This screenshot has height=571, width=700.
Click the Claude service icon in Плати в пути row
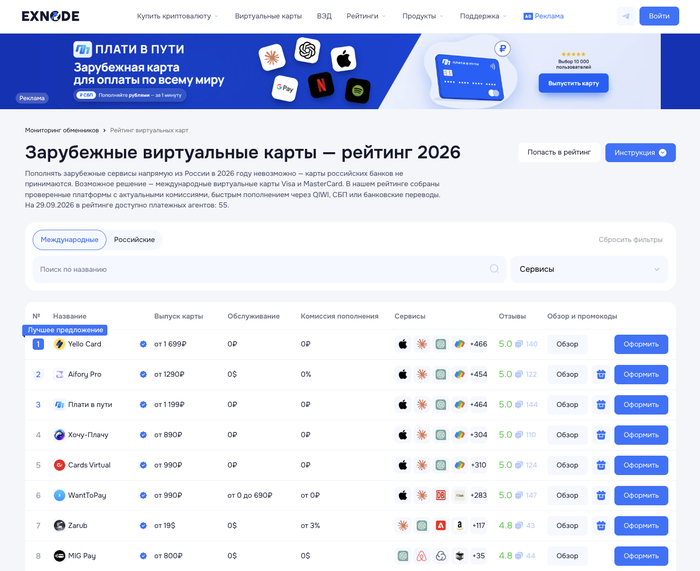422,404
